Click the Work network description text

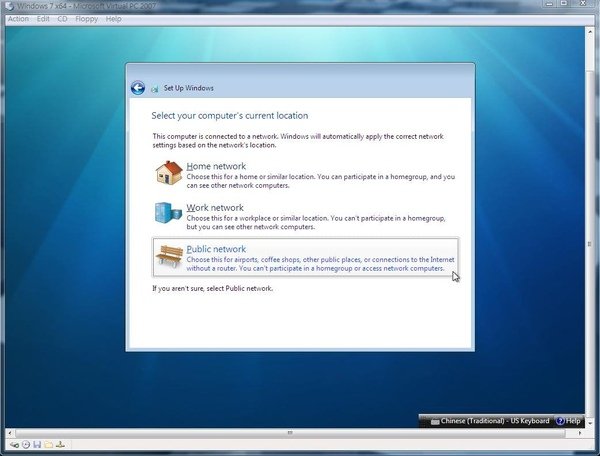pyautogui.click(x=316, y=222)
